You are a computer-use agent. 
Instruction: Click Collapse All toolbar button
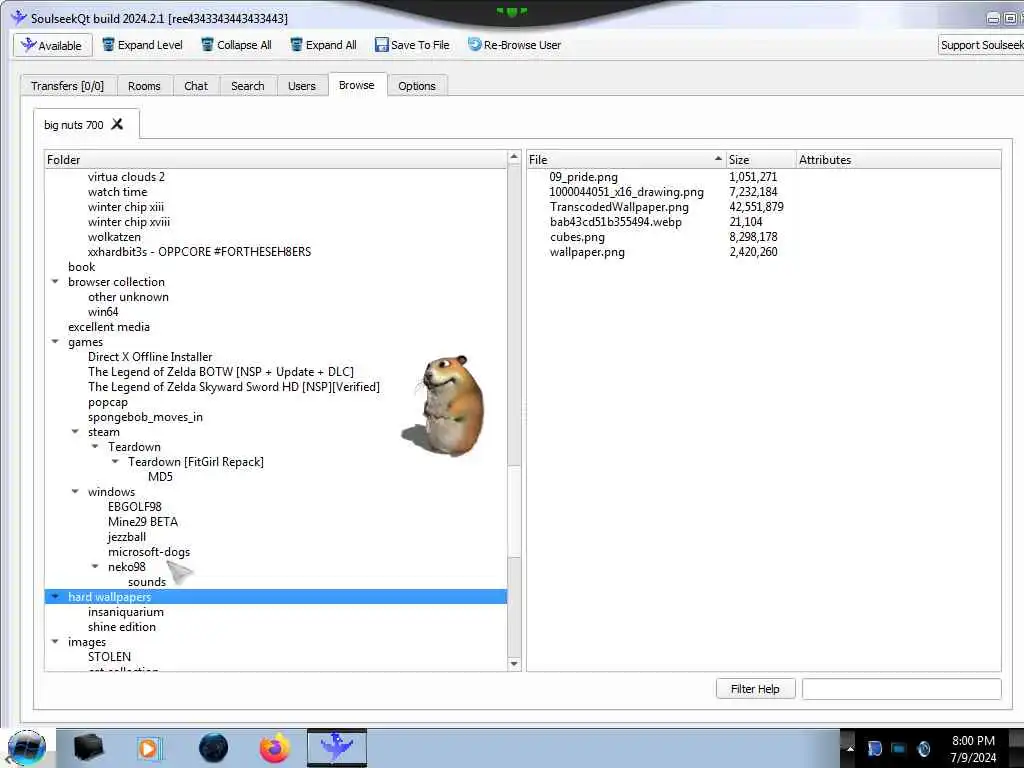click(x=236, y=45)
